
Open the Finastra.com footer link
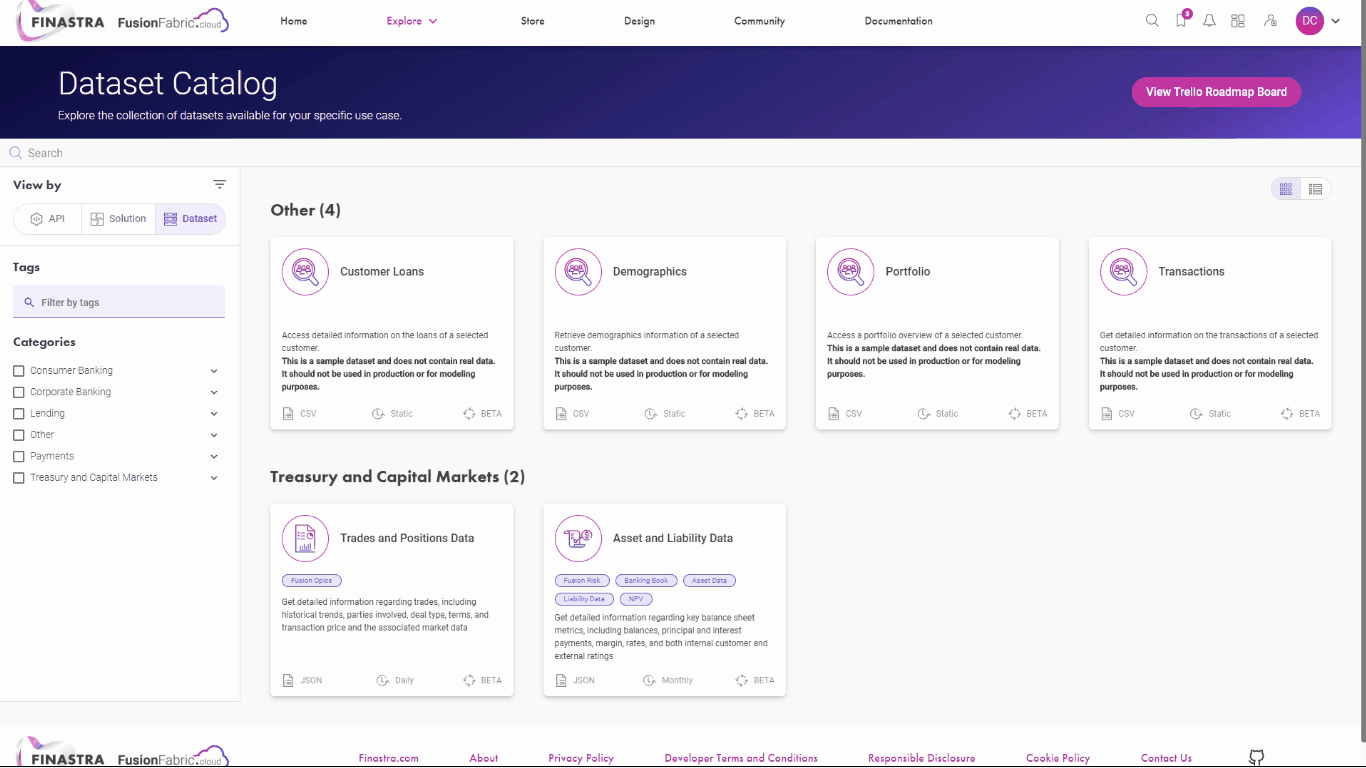pyautogui.click(x=389, y=758)
